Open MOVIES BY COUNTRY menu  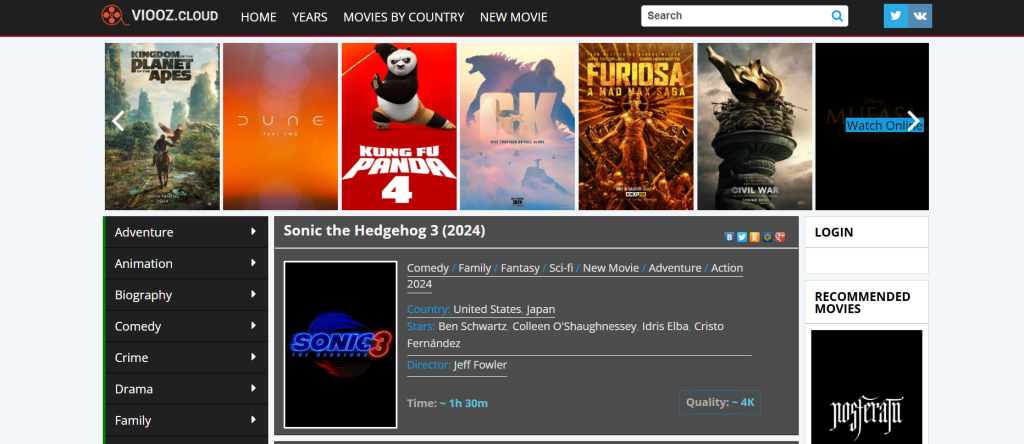pyautogui.click(x=404, y=17)
